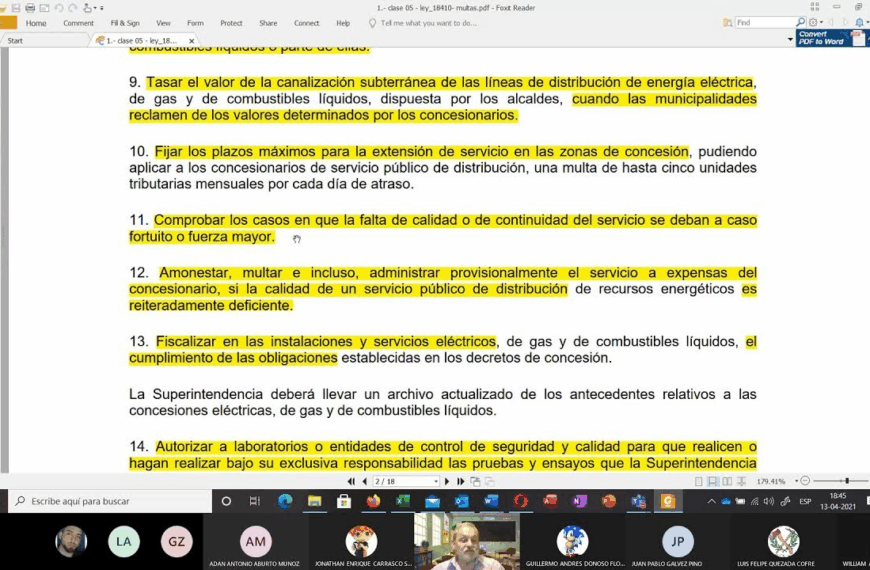This screenshot has width=870, height=570.
Task: Go to next page arrow
Action: [x=447, y=481]
